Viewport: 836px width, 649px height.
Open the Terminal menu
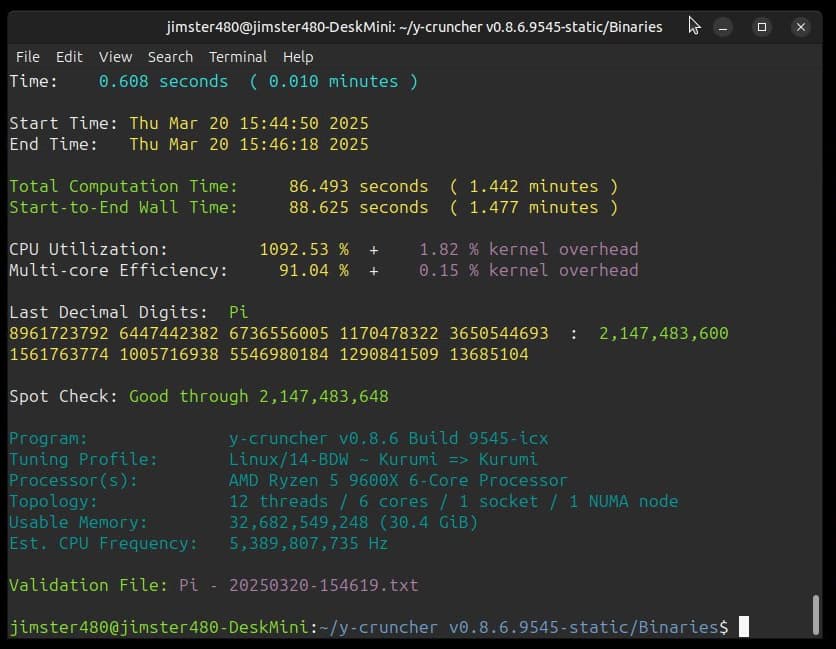[237, 57]
